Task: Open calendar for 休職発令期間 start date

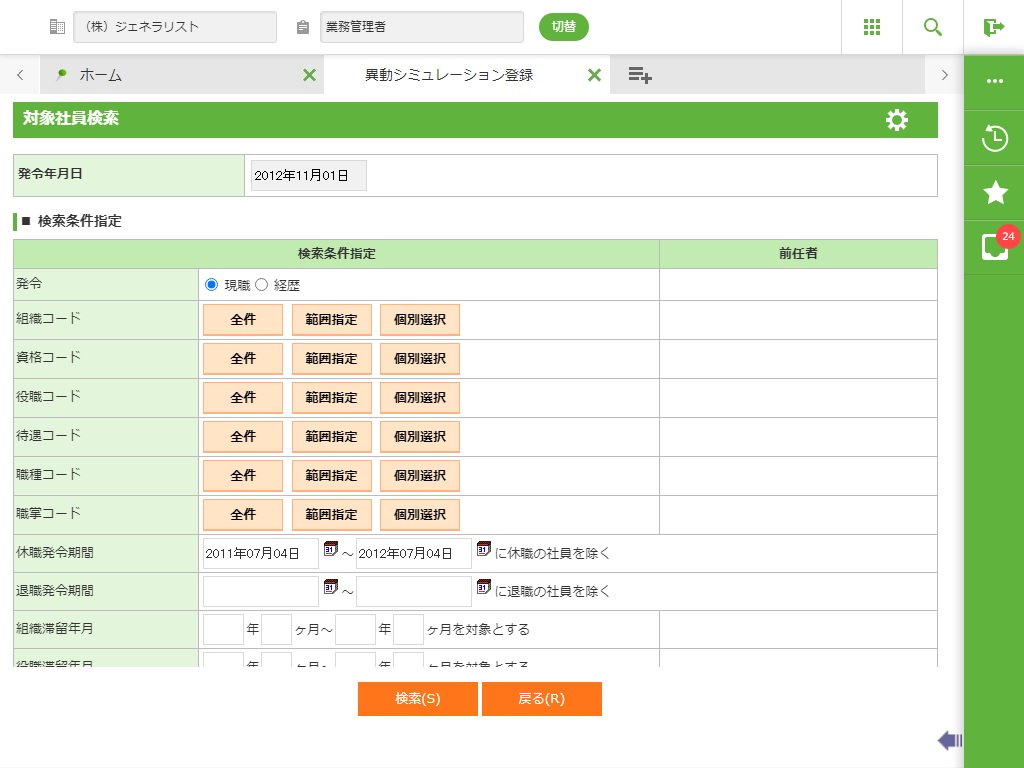Action: coord(331,549)
